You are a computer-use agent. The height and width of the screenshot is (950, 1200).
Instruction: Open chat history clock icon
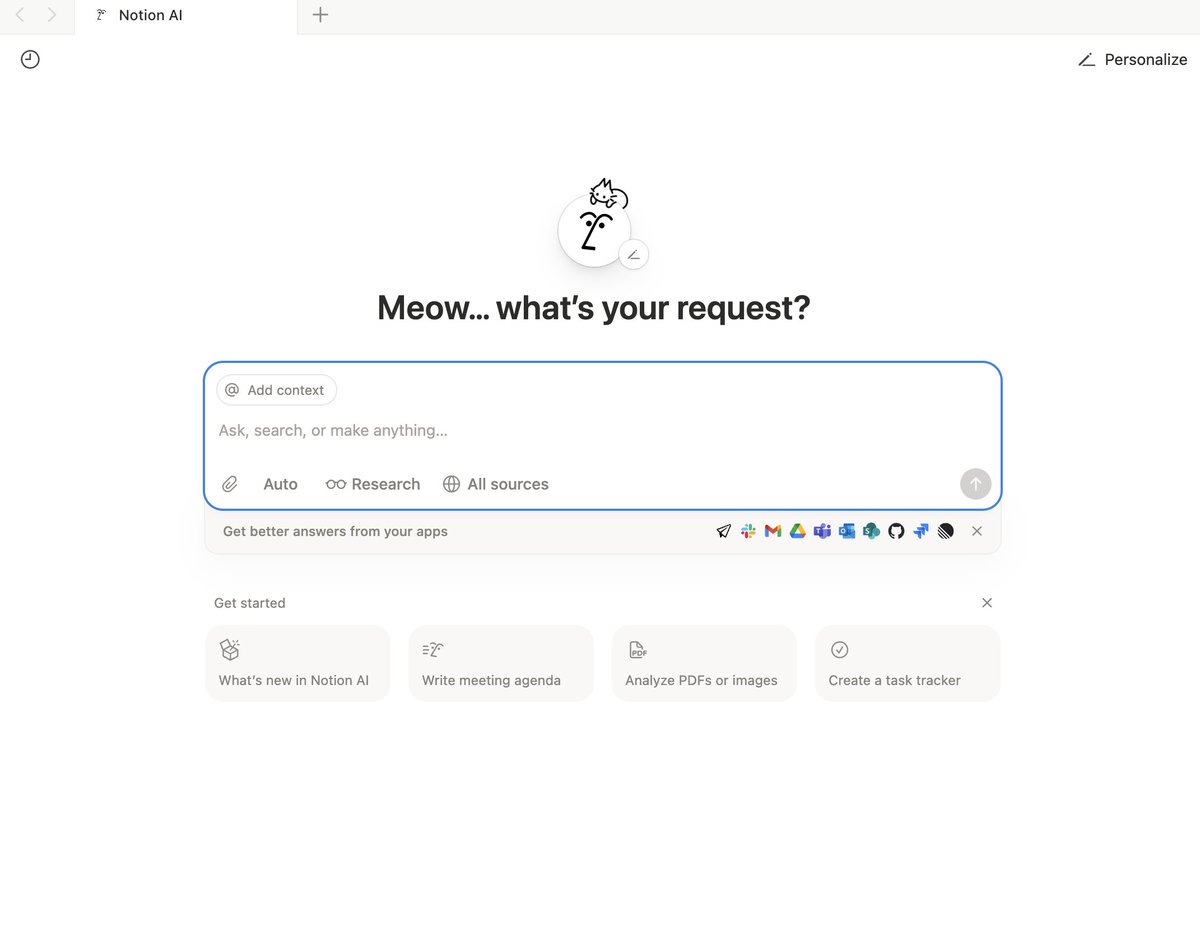click(30, 60)
